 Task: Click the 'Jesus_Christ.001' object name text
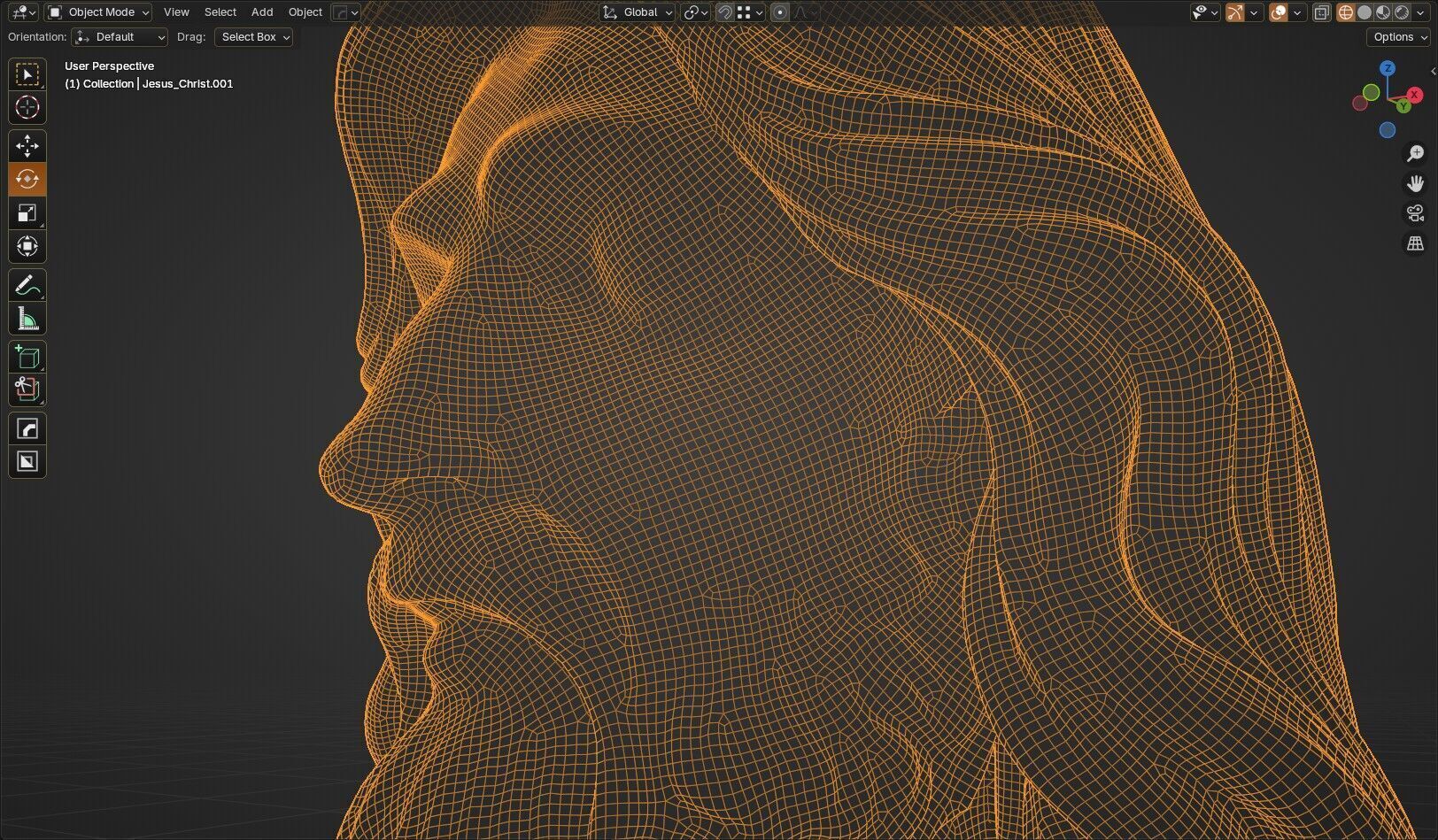(x=188, y=84)
